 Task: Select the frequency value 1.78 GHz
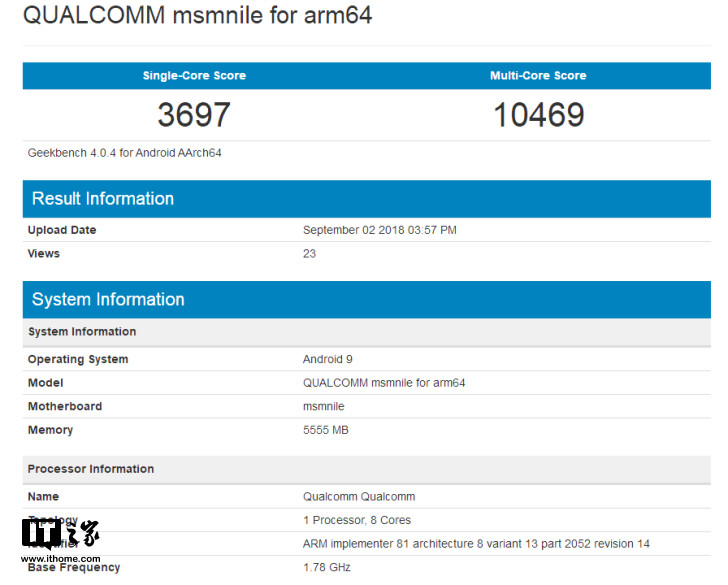(x=327, y=568)
